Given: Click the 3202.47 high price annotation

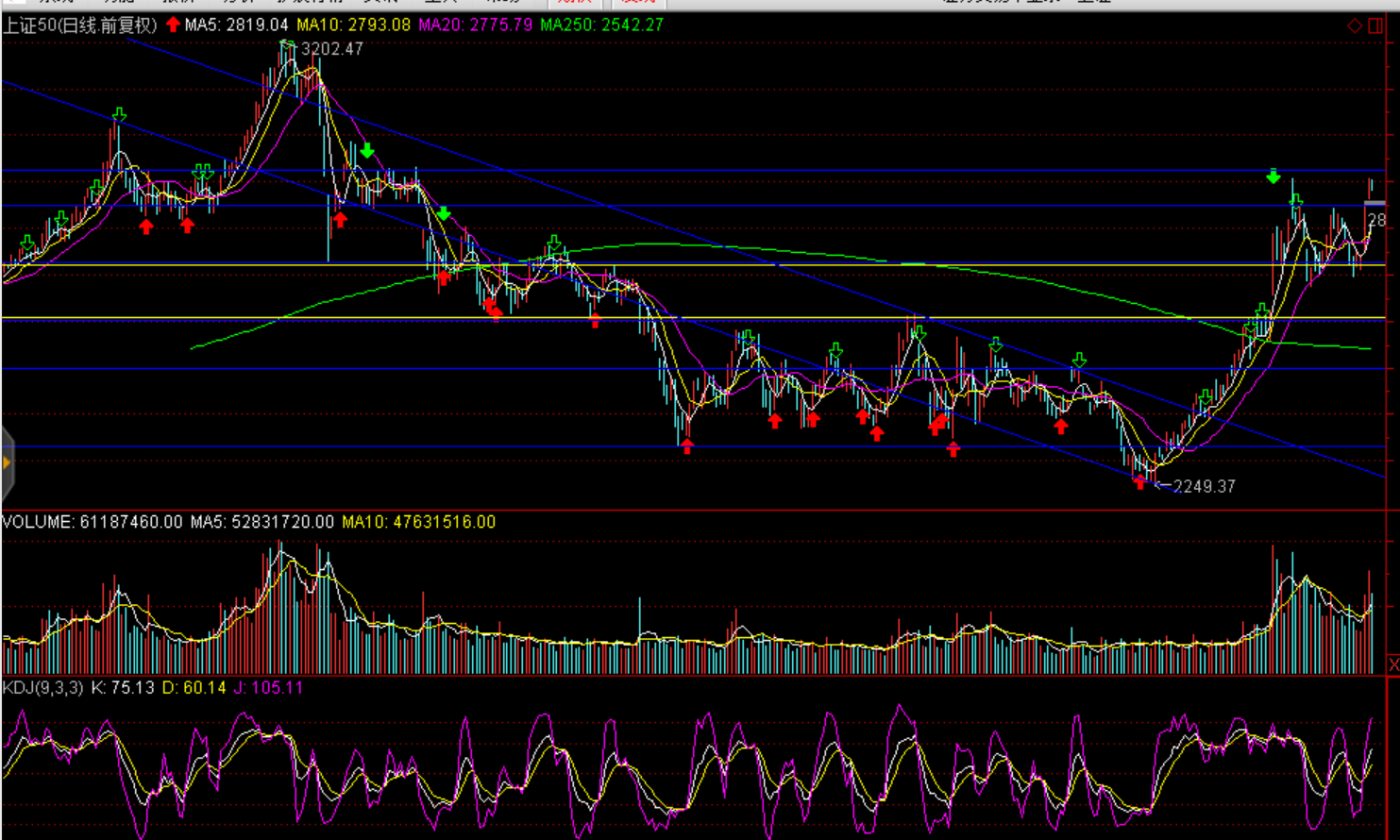Looking at the screenshot, I should click(331, 49).
